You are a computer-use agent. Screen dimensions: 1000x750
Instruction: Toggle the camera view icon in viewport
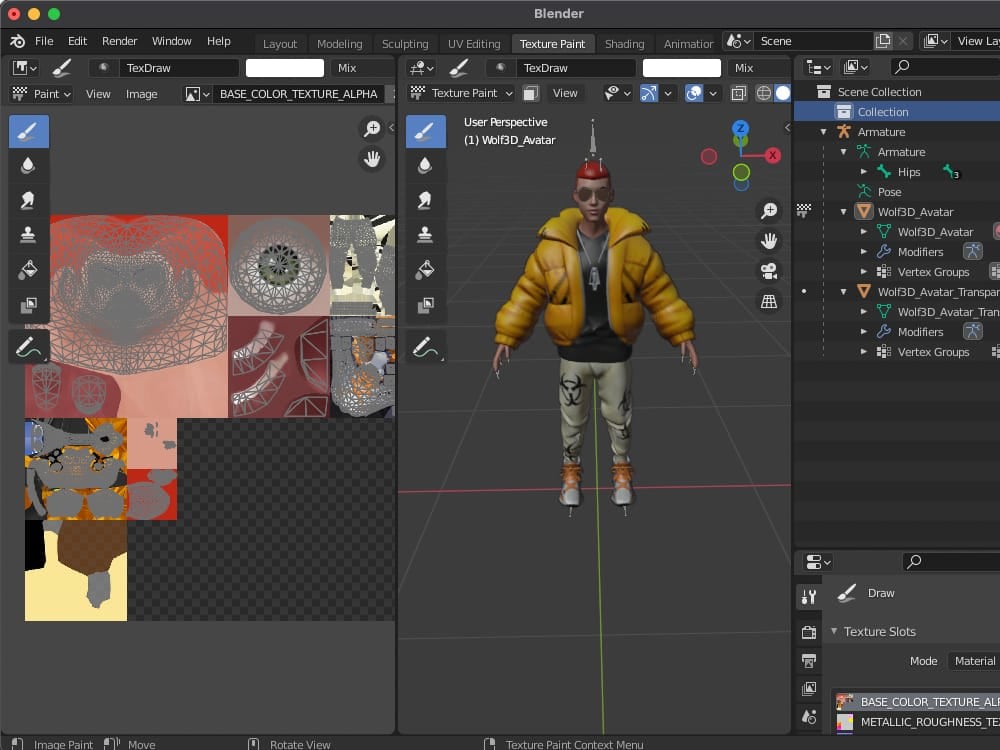[x=769, y=271]
